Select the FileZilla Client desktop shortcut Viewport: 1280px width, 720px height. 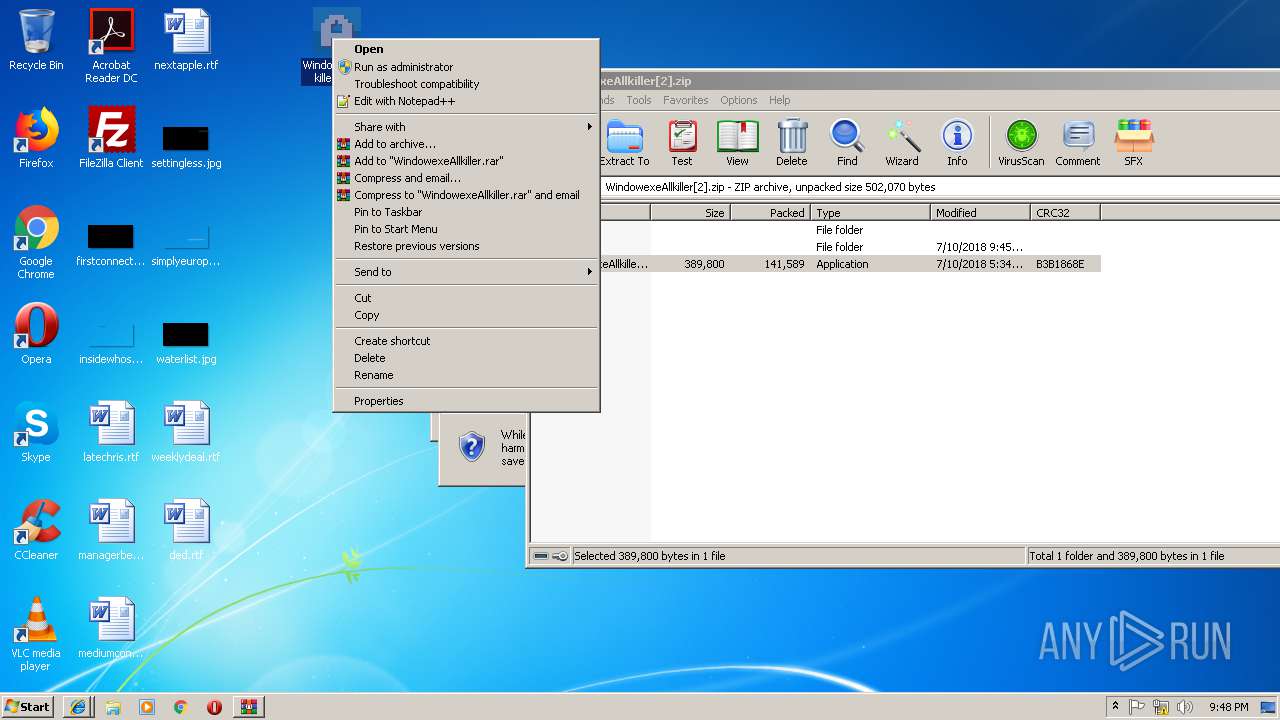tap(111, 138)
